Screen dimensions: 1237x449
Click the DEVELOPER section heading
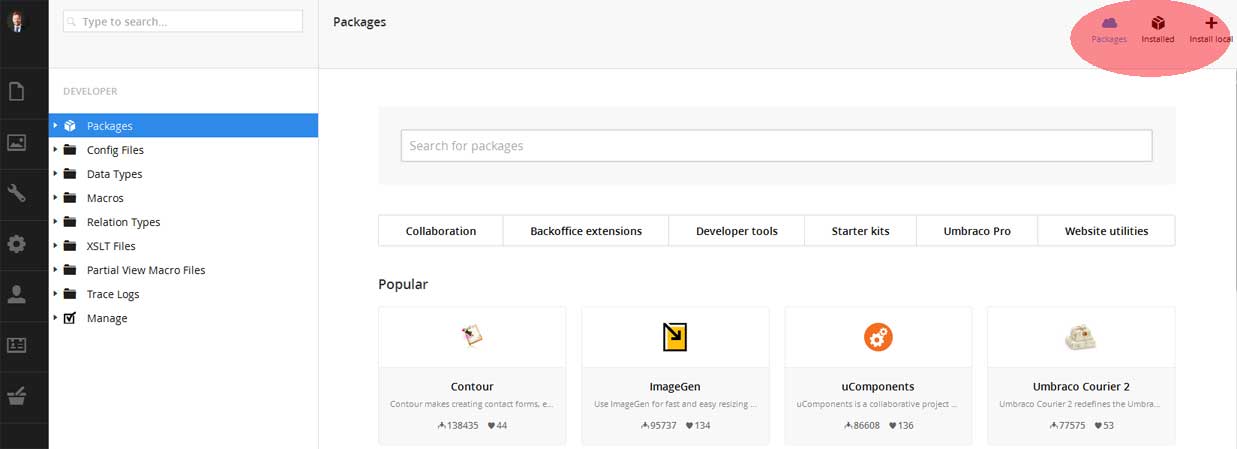(x=90, y=91)
